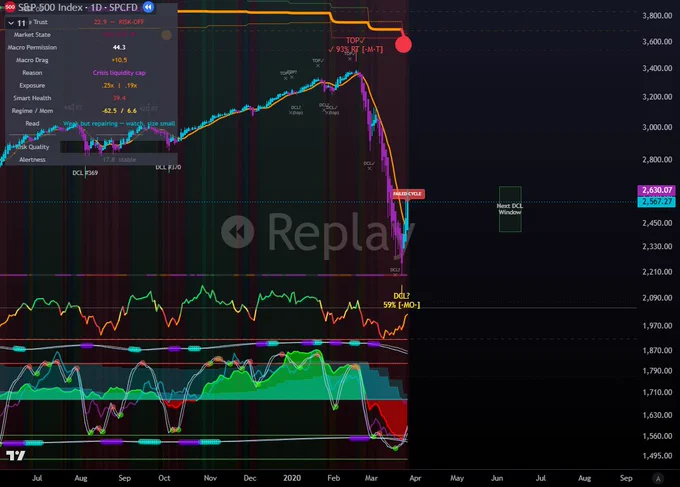Click the final 'Sep' time axis label
The image size is (680, 487).
[x=626, y=478]
